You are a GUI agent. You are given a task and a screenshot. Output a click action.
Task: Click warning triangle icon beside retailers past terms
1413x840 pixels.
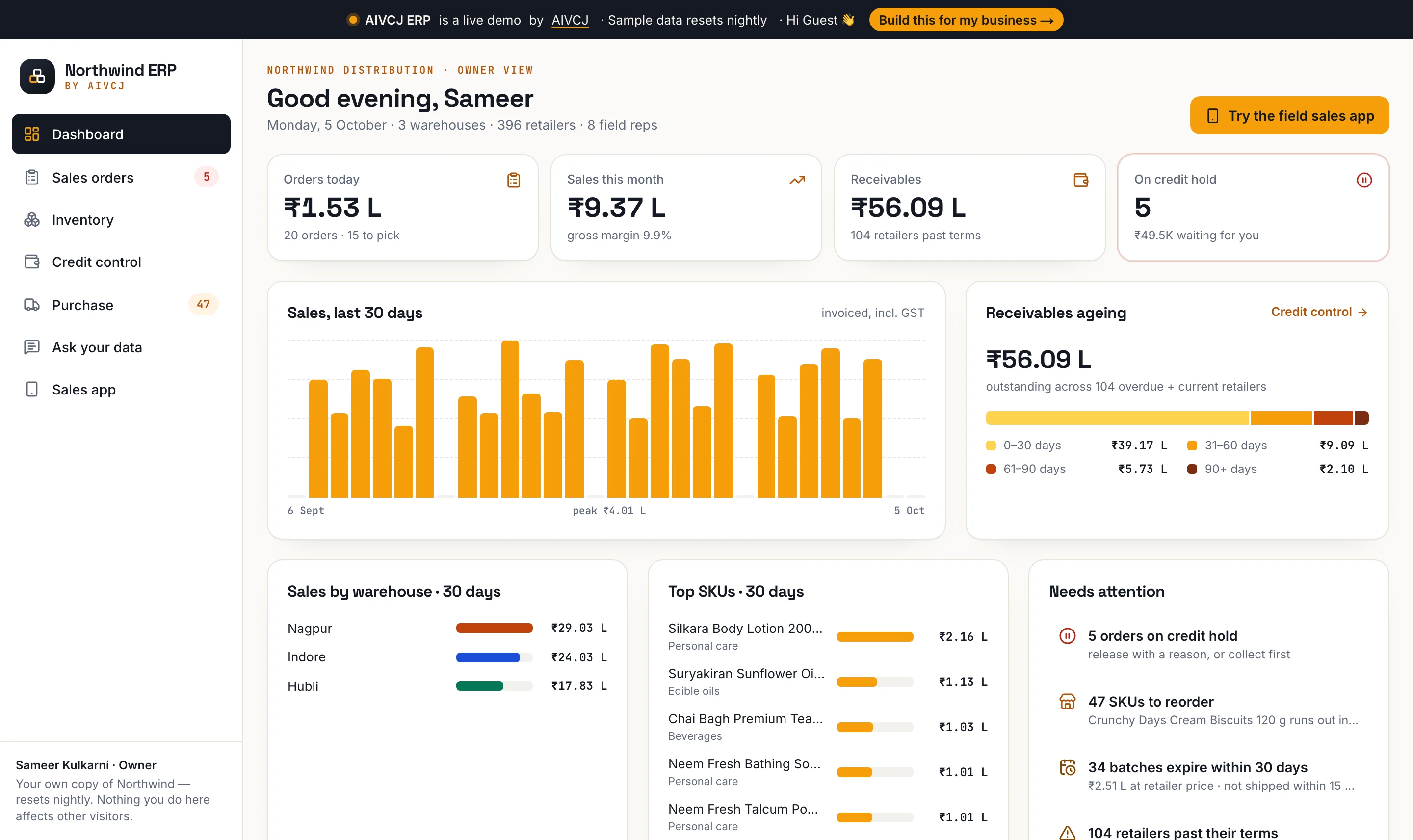tap(1067, 833)
